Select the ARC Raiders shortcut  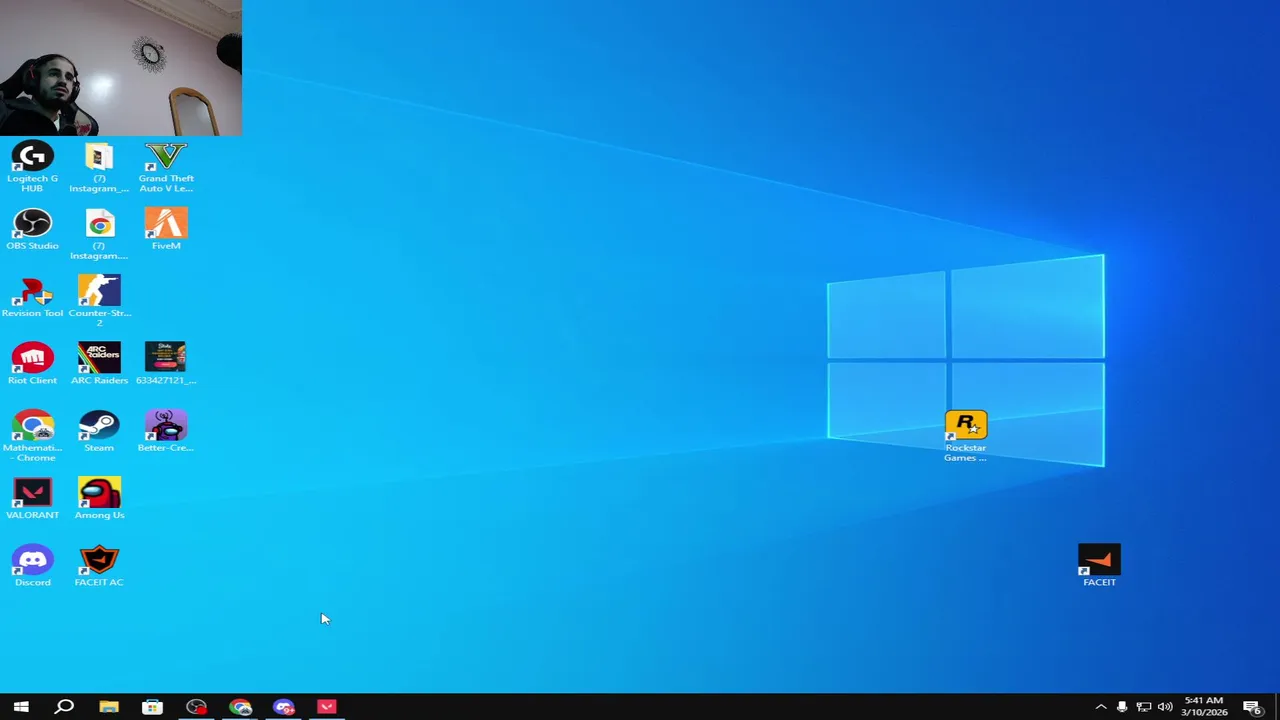coord(99,364)
